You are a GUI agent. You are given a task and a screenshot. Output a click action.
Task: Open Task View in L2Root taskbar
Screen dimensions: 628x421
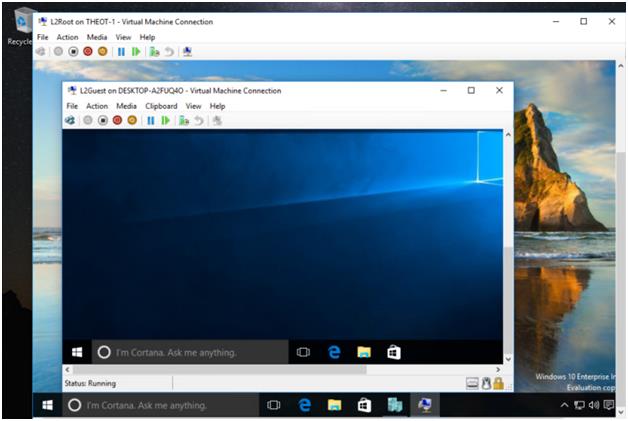tap(274, 405)
